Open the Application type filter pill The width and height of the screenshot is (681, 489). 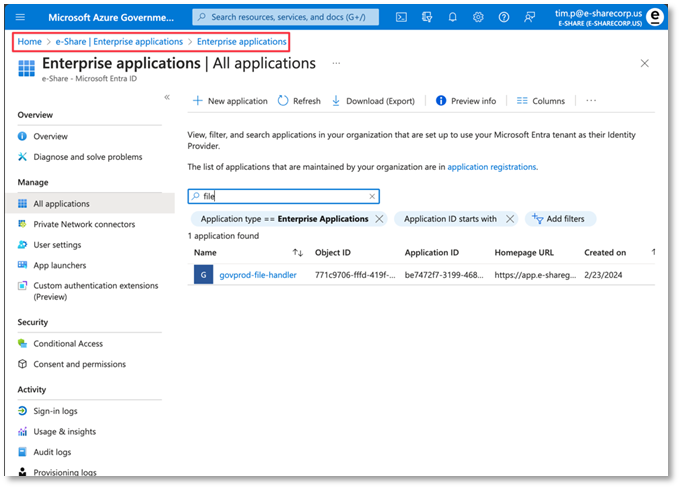point(284,219)
